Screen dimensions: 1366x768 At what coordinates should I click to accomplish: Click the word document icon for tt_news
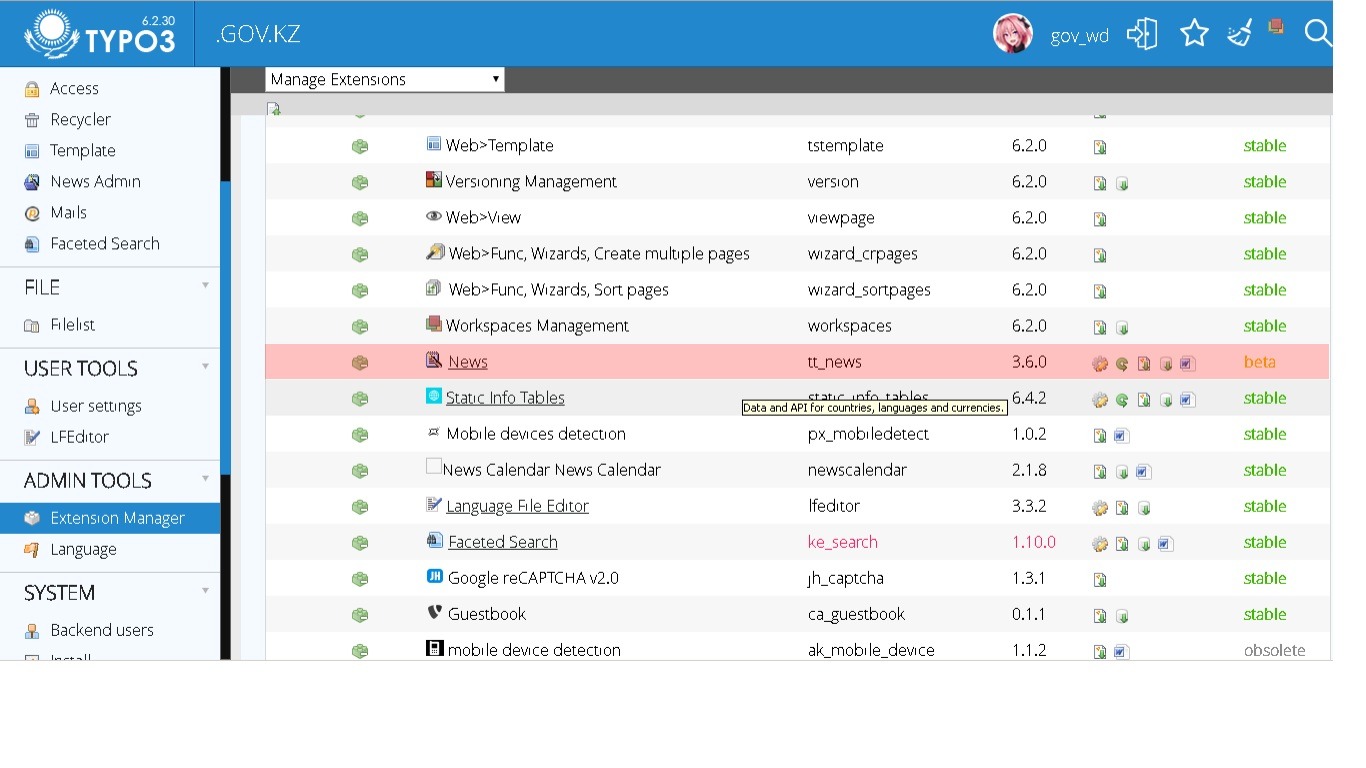click(1187, 363)
